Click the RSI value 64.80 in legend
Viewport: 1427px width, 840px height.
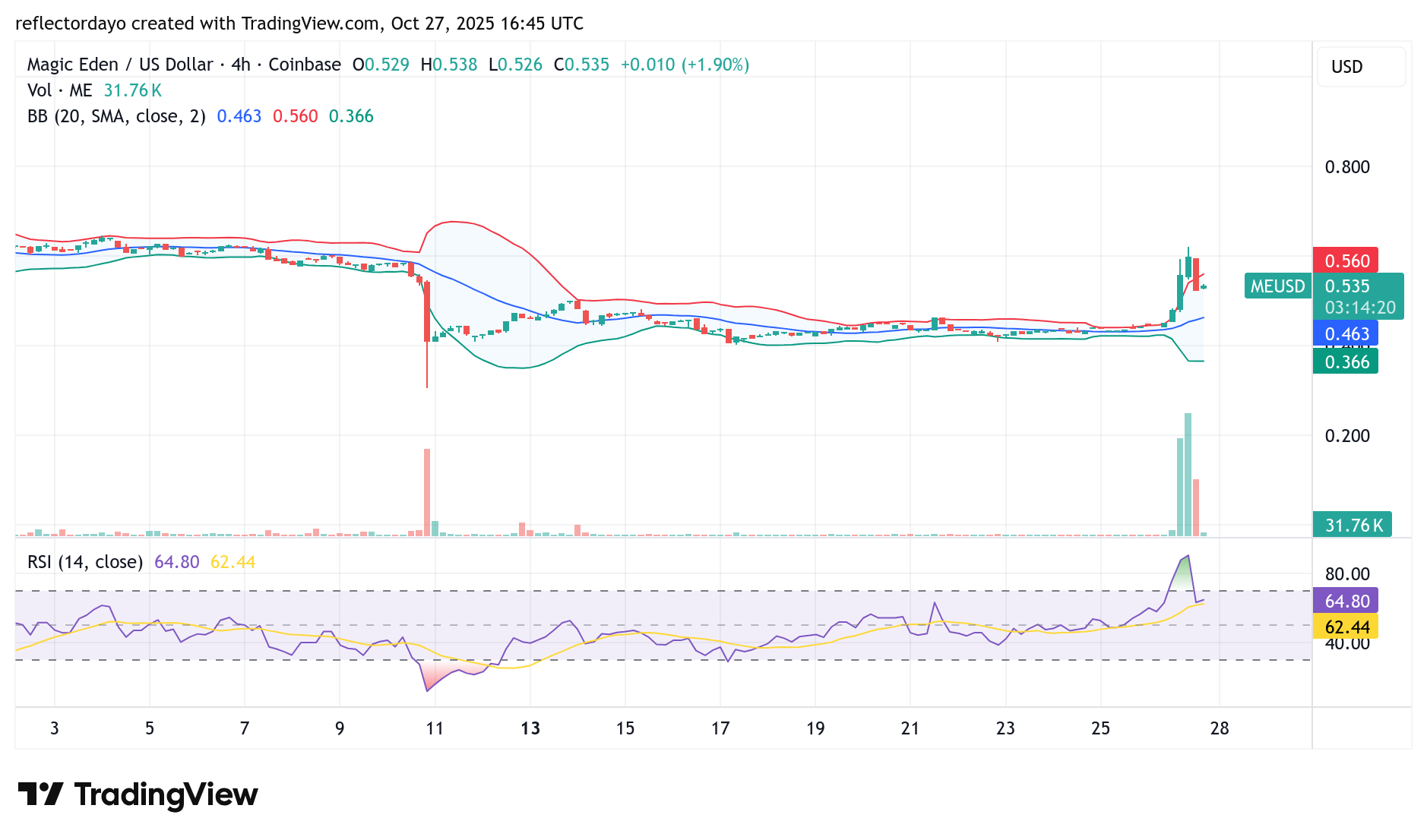[177, 562]
